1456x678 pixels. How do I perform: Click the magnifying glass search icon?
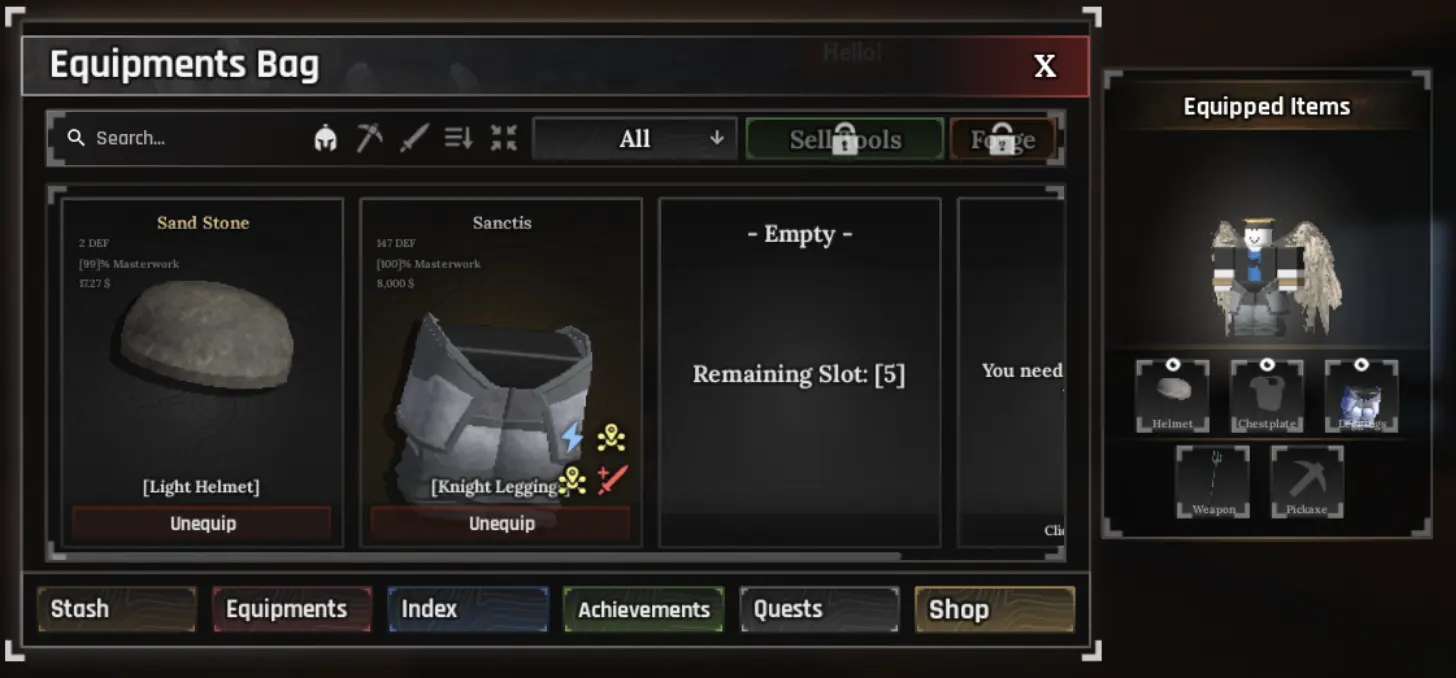click(x=76, y=138)
